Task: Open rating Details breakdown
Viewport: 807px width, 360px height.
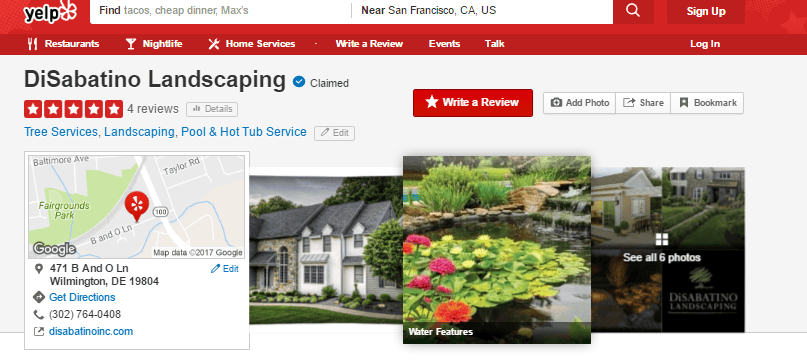Action: tap(212, 109)
